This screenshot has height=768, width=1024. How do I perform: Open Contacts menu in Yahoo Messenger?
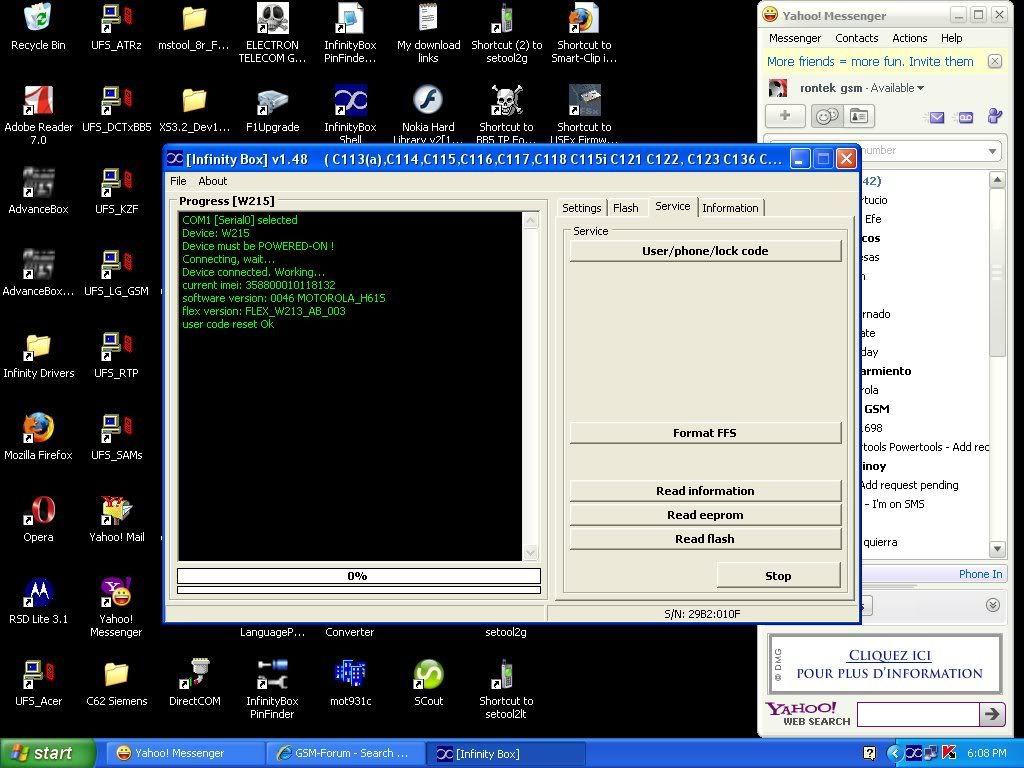coord(856,38)
